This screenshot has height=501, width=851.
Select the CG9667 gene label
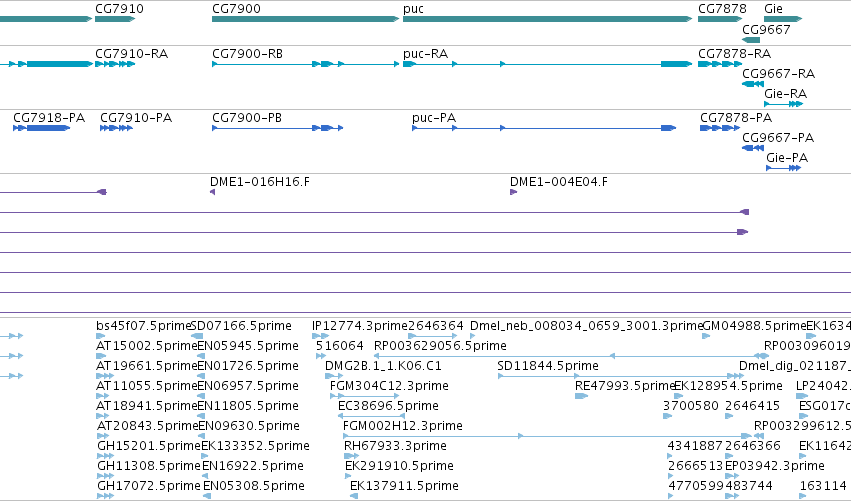[766, 29]
